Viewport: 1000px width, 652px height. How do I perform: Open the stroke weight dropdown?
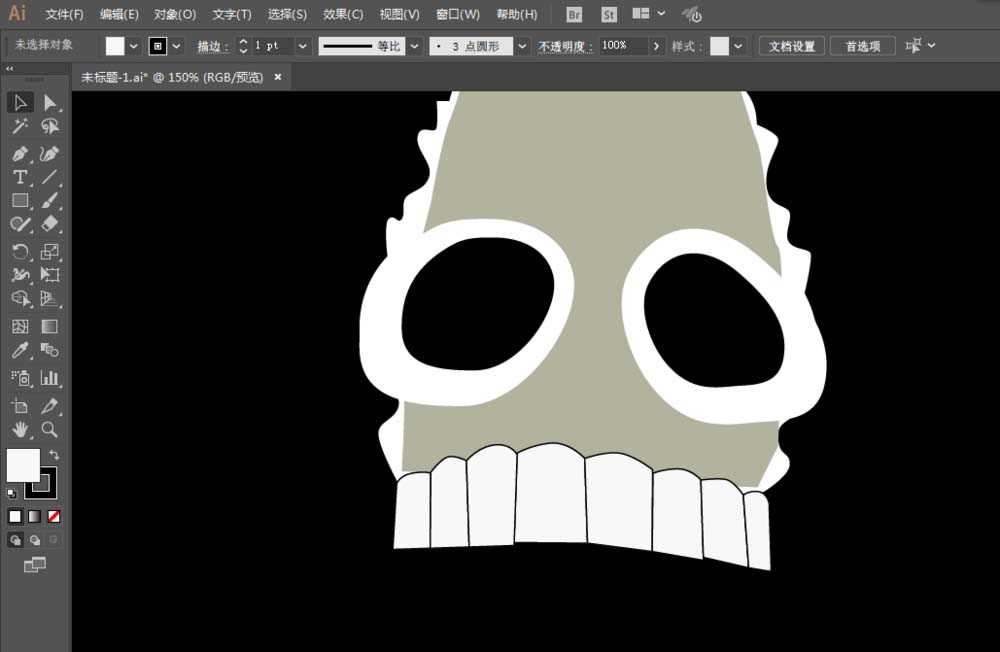coord(302,46)
